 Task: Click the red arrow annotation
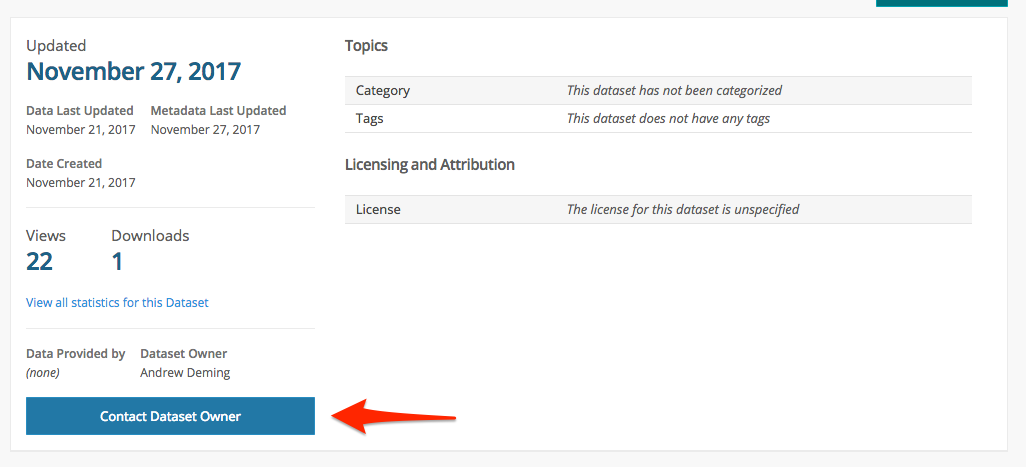pyautogui.click(x=393, y=417)
